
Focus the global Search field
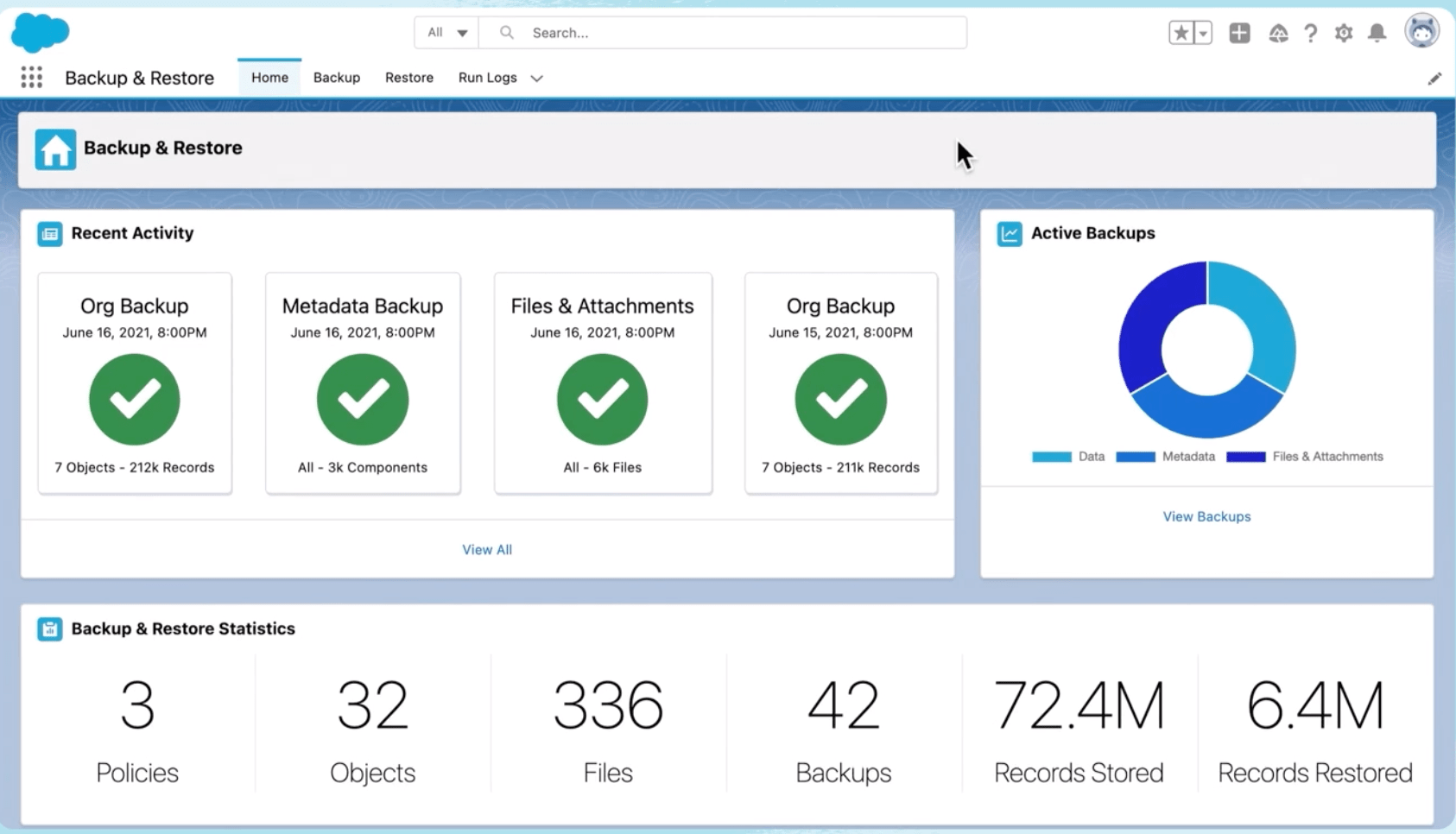723,33
